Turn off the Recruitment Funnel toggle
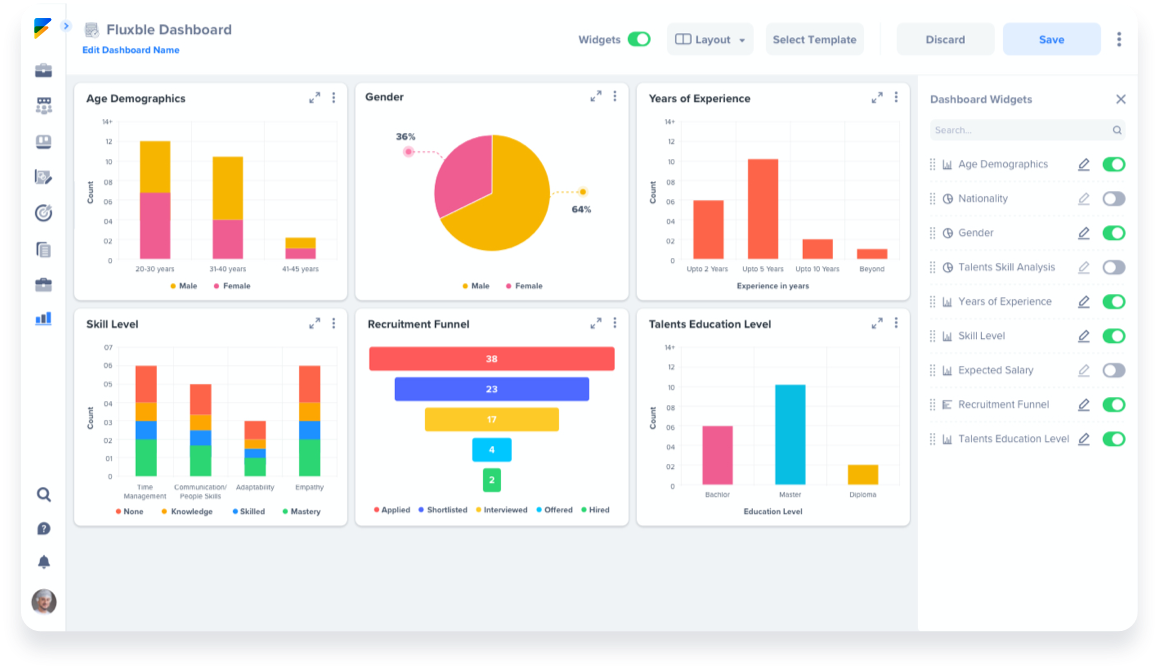Viewport: 1158px width, 669px height. coord(1114,405)
